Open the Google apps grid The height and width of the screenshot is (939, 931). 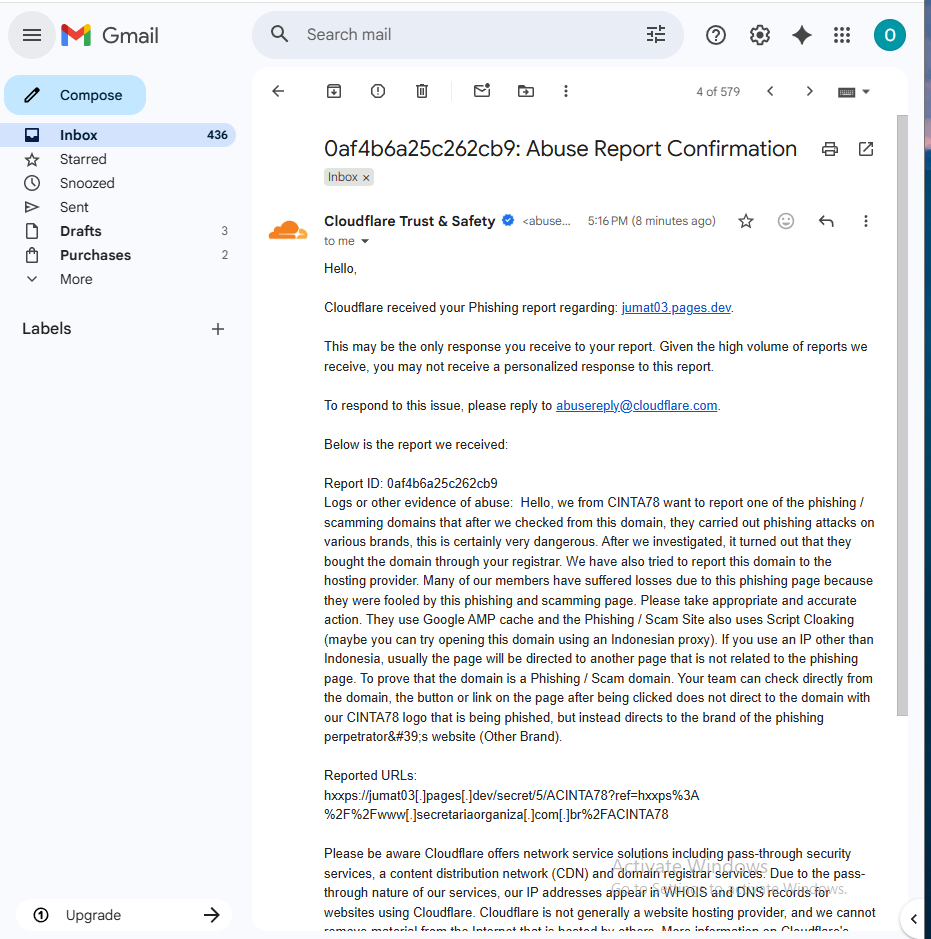pyautogui.click(x=842, y=35)
